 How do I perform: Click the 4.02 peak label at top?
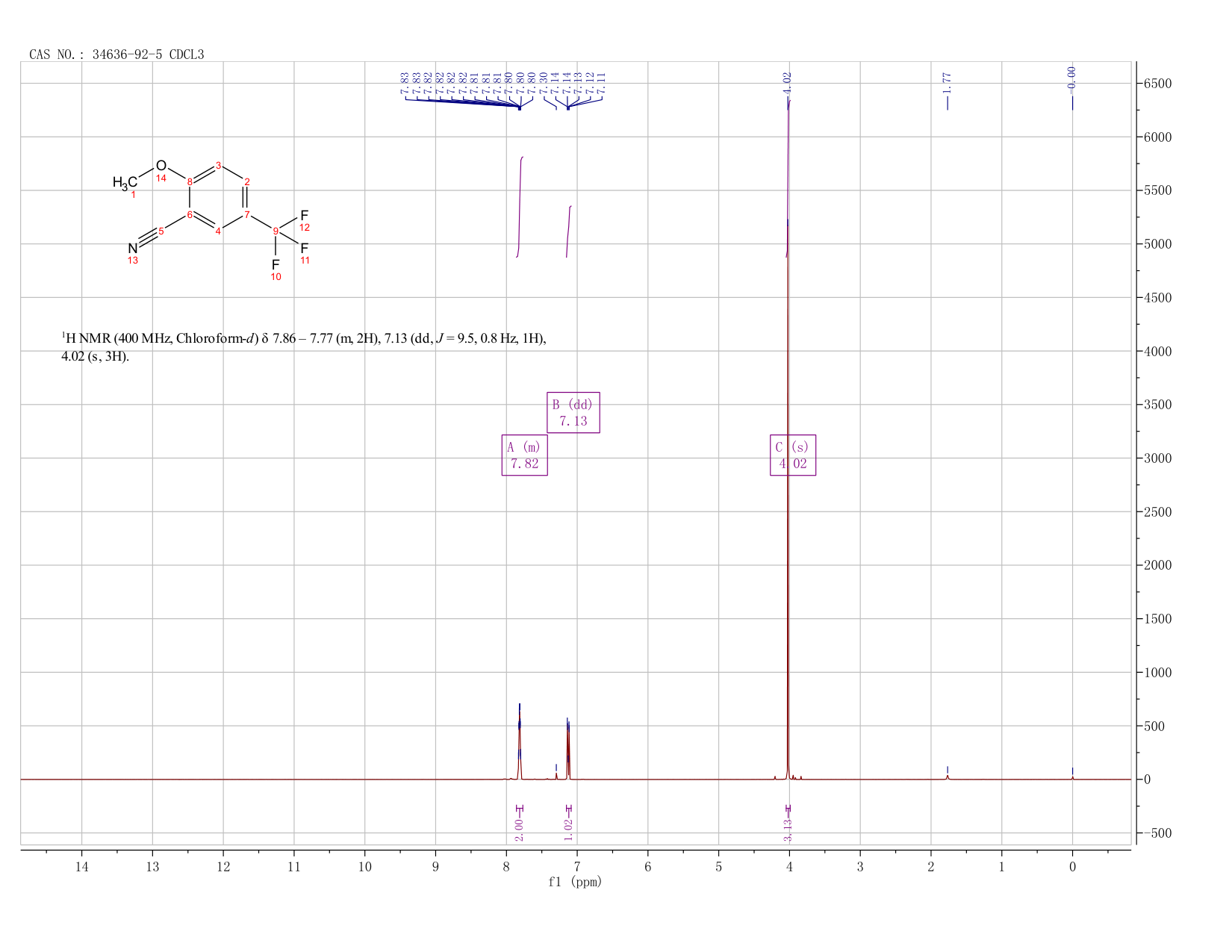pos(786,83)
